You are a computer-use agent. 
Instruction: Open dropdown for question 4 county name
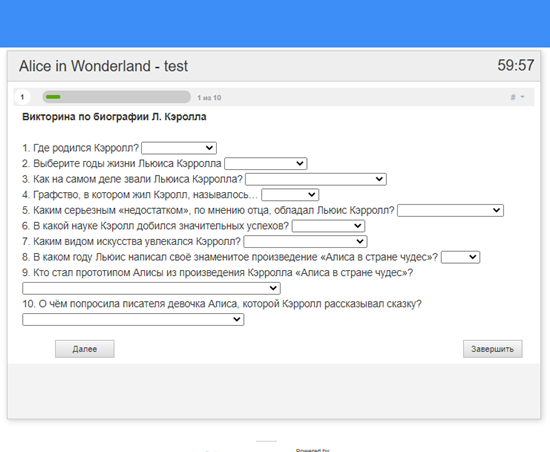click(290, 195)
